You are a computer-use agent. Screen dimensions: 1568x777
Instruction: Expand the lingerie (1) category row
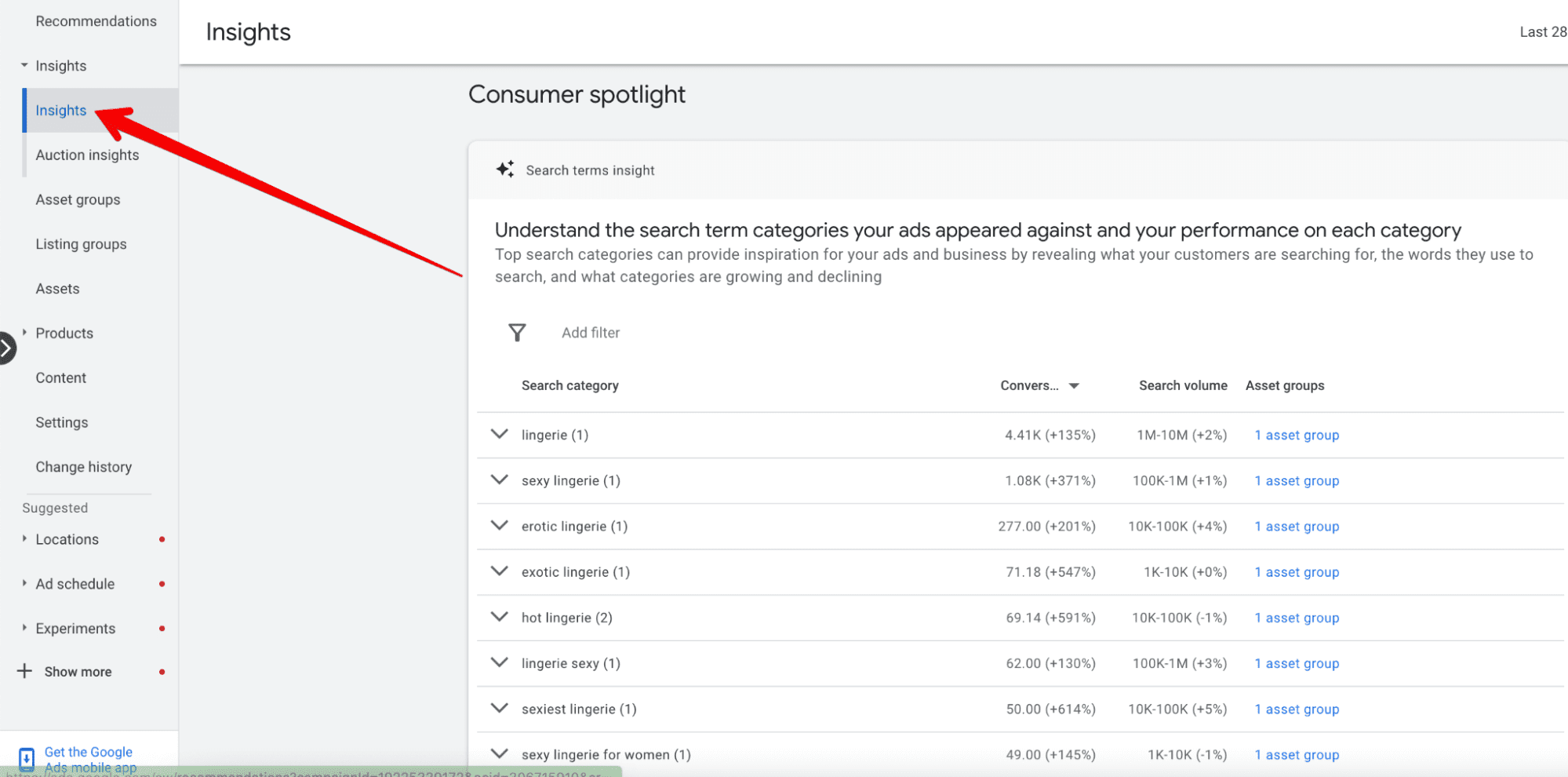[500, 434]
